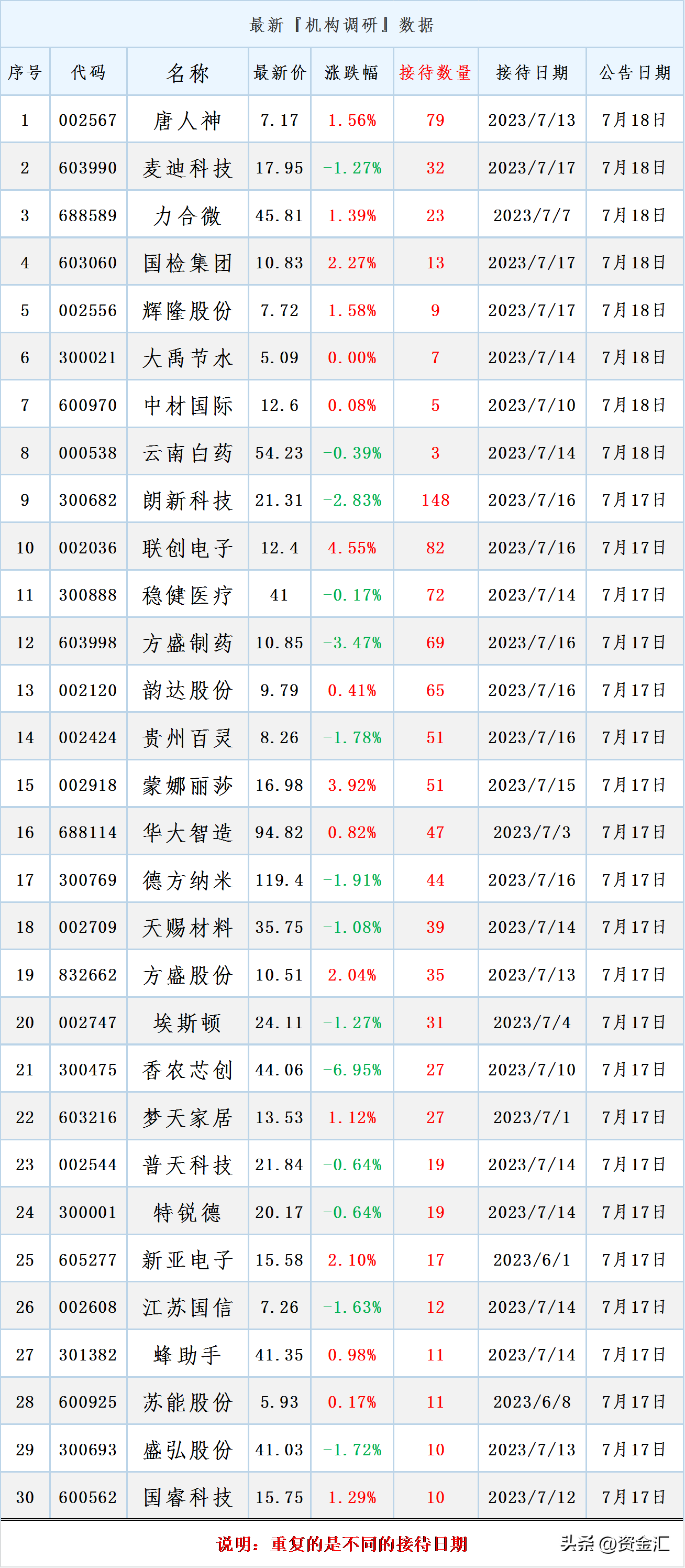The width and height of the screenshot is (685, 1568).
Task: Click stock name 国睿科技
Action: (187, 1497)
